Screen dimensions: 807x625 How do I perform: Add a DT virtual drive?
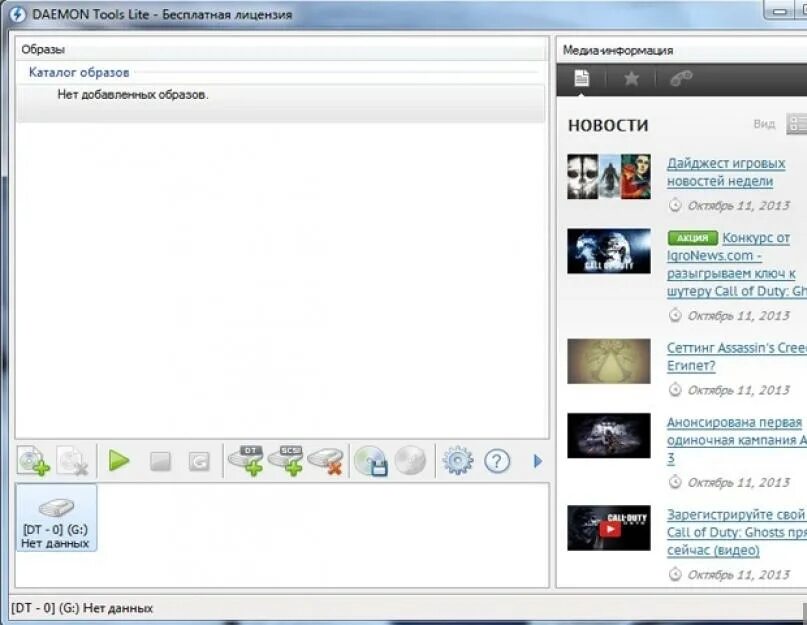coord(247,460)
